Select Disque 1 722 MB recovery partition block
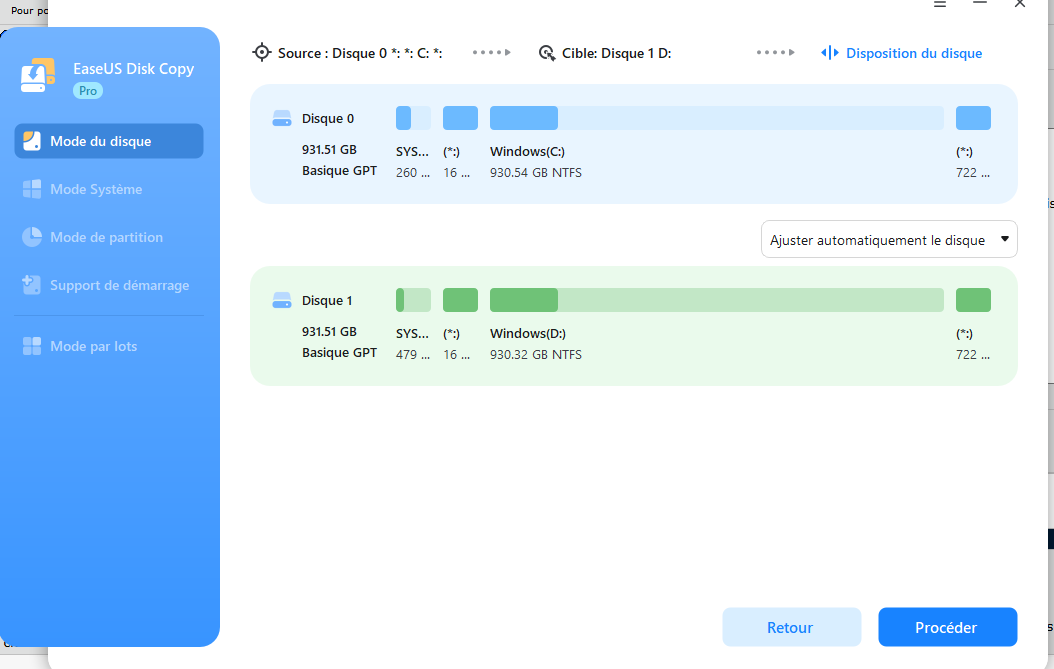1054x669 pixels. pos(973,300)
